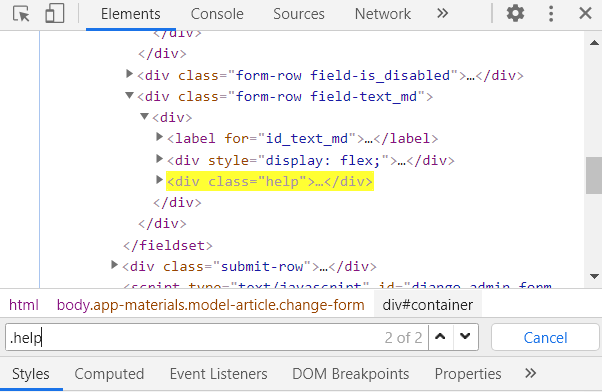
Task: Expand the highlighted help div
Action: pos(159,179)
